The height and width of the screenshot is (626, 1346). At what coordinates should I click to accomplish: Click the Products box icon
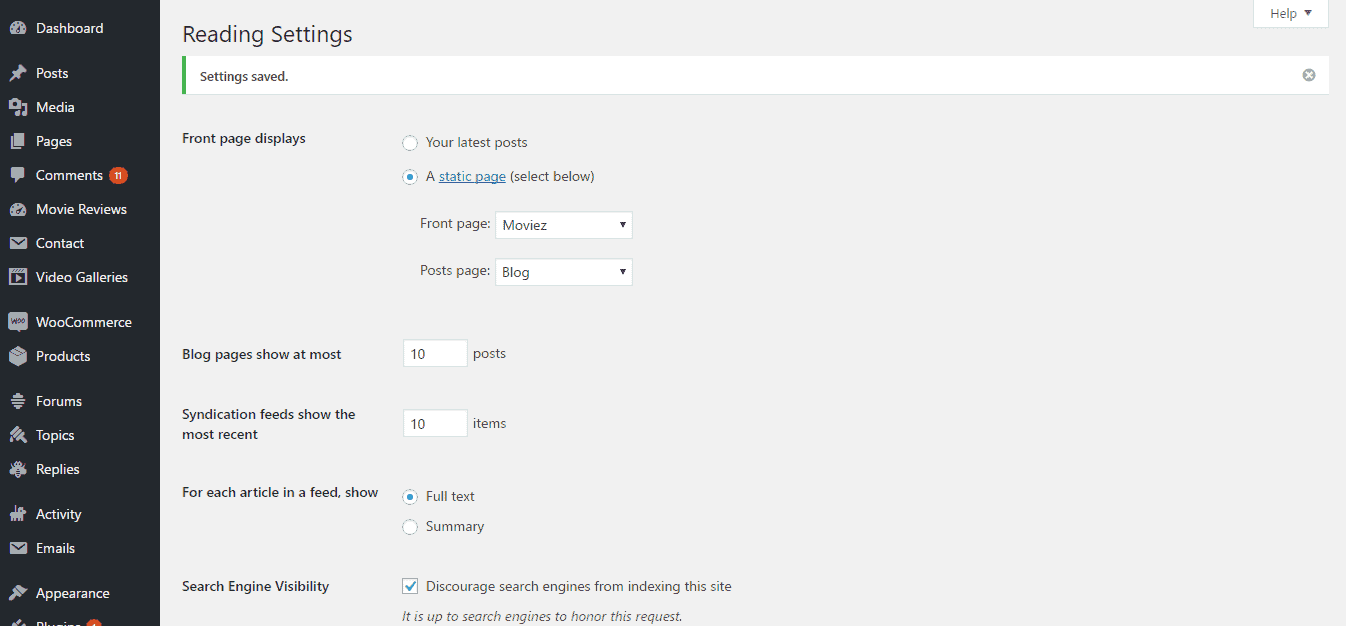tap(17, 356)
